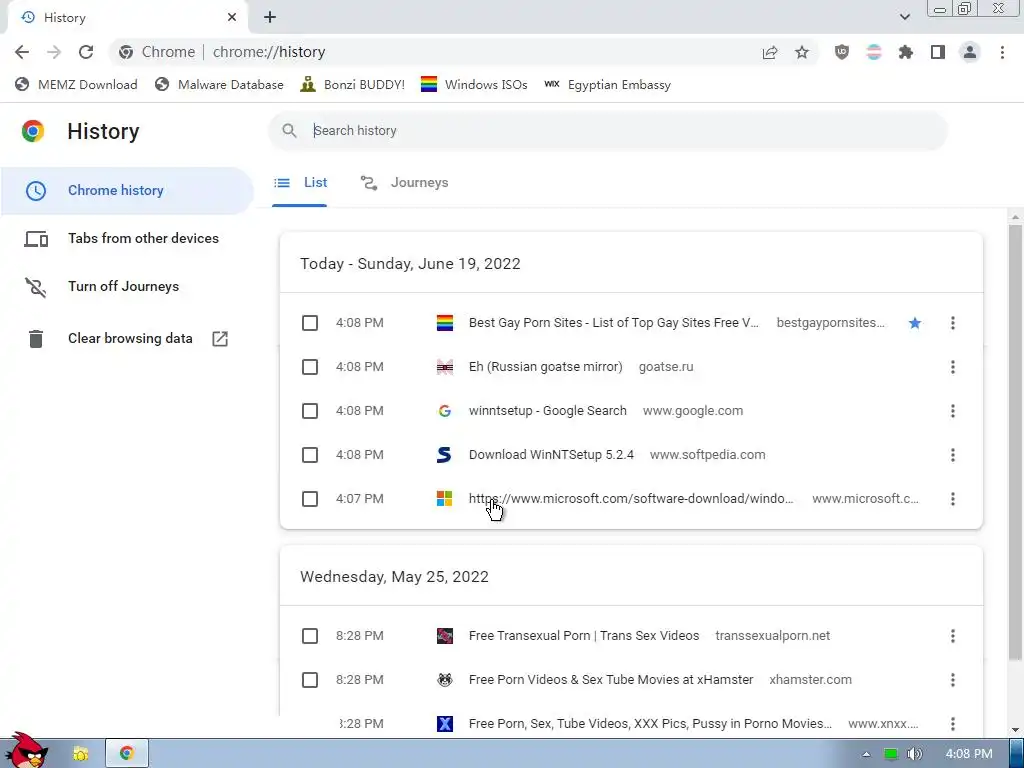Click the 4:08 PM taskbar clock
Image resolution: width=1024 pixels, height=768 pixels.
coord(969,754)
